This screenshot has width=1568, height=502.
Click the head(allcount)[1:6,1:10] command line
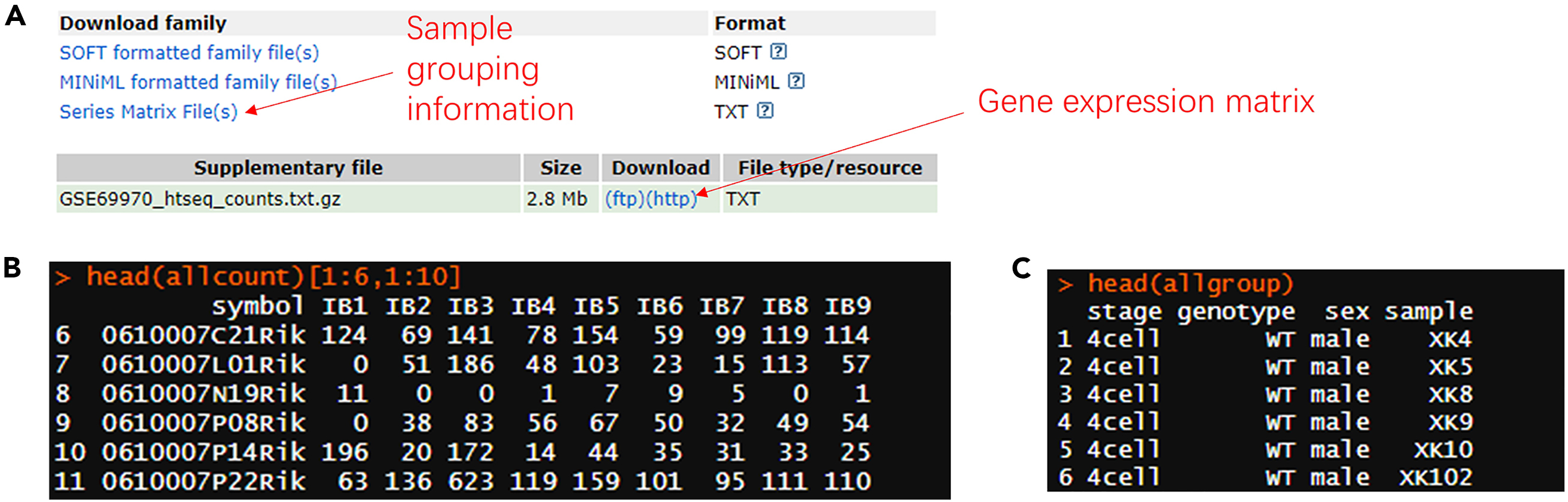(x=273, y=277)
